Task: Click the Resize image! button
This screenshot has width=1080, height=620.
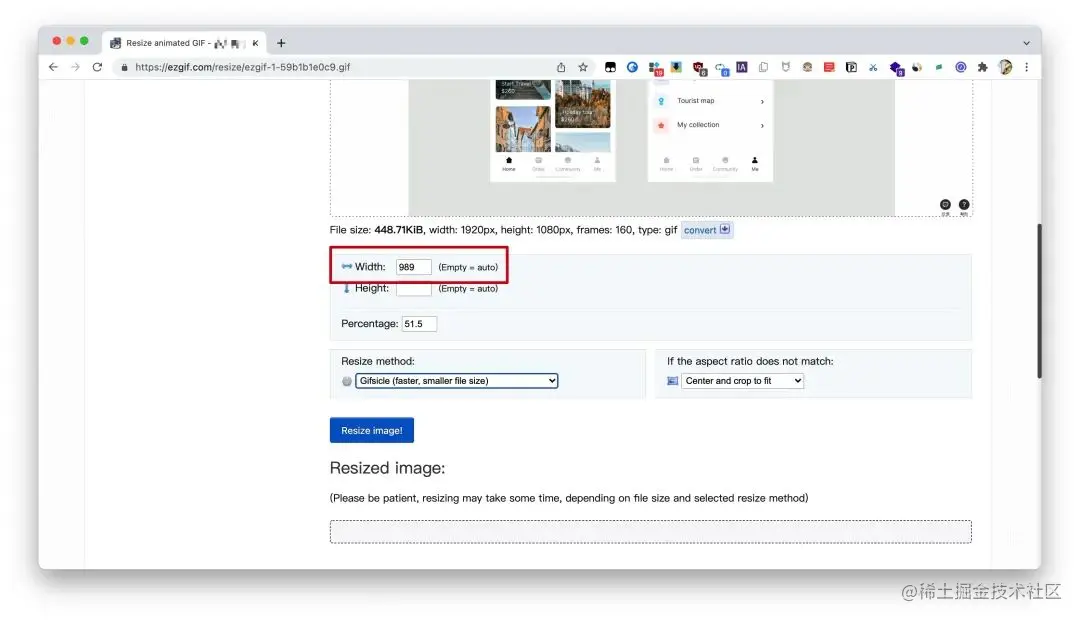Action: tap(372, 430)
